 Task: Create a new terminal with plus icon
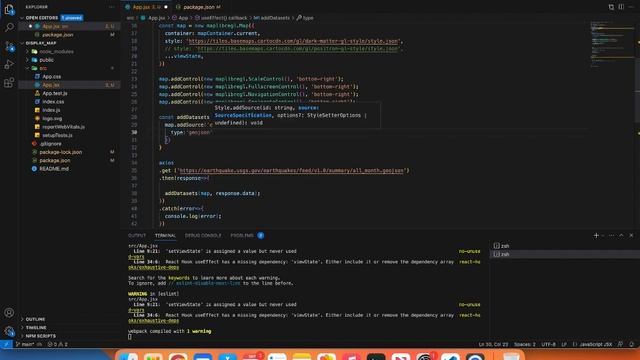[596, 236]
